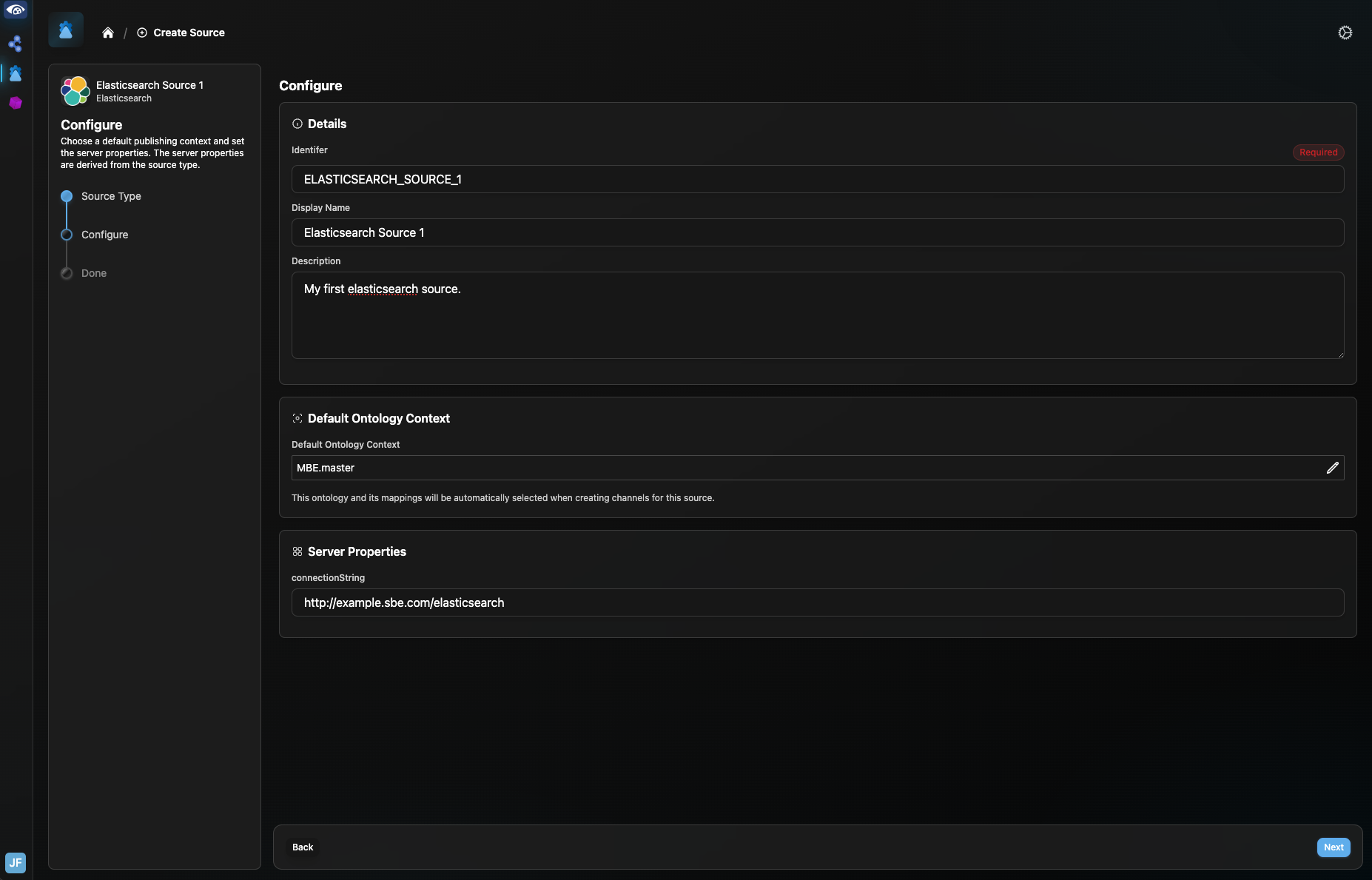Viewport: 1372px width, 880px height.
Task: Jump to the Done step
Action: (94, 273)
